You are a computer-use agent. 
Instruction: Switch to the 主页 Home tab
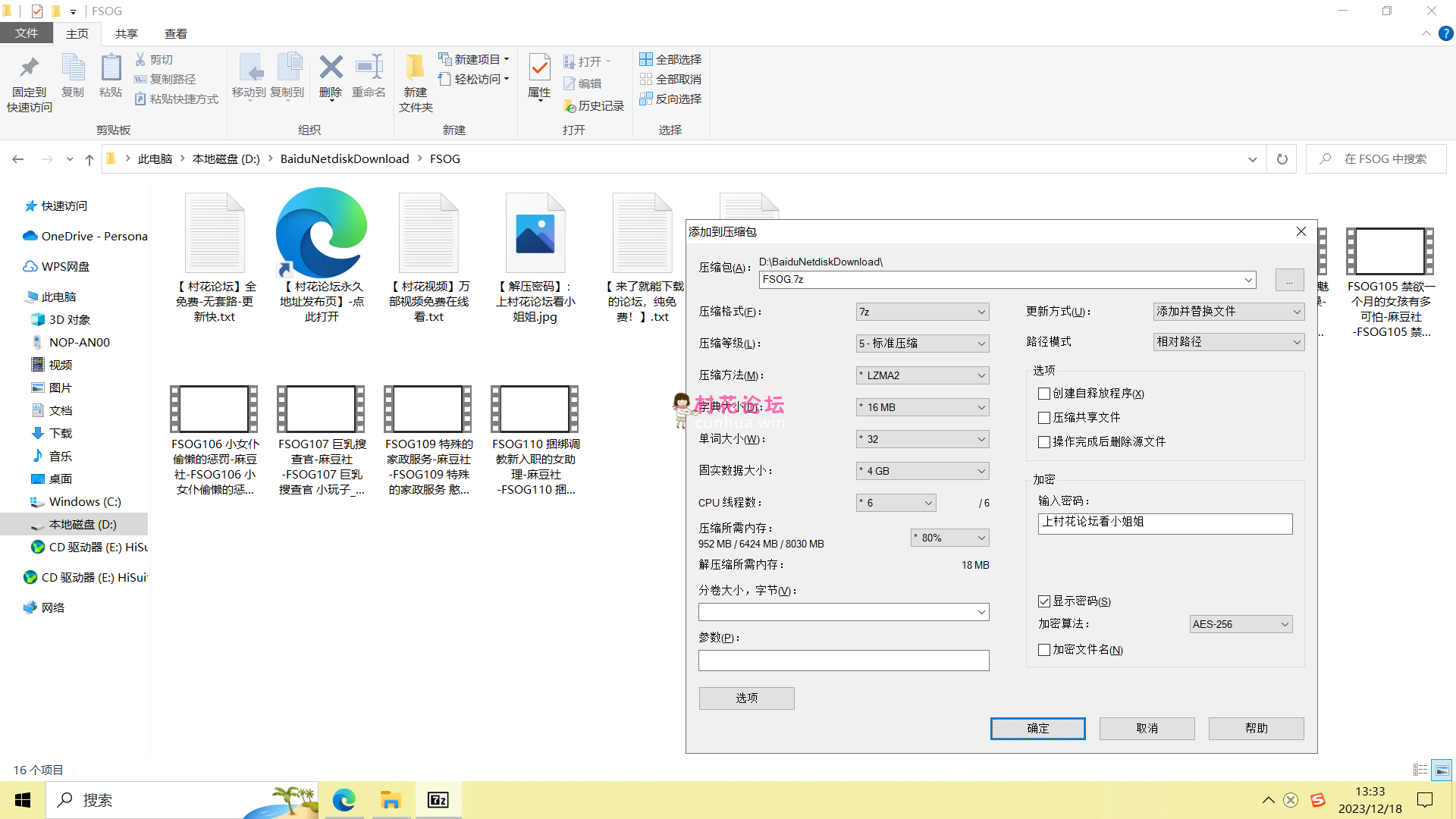point(77,33)
